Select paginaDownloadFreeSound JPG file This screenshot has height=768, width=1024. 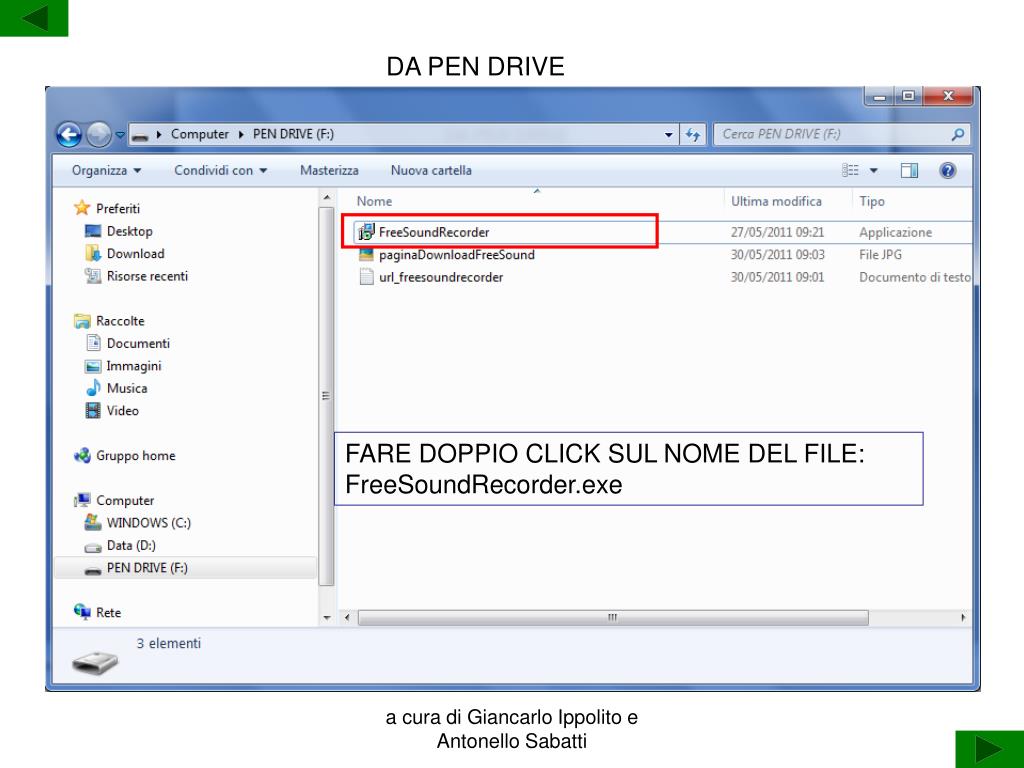click(x=456, y=255)
